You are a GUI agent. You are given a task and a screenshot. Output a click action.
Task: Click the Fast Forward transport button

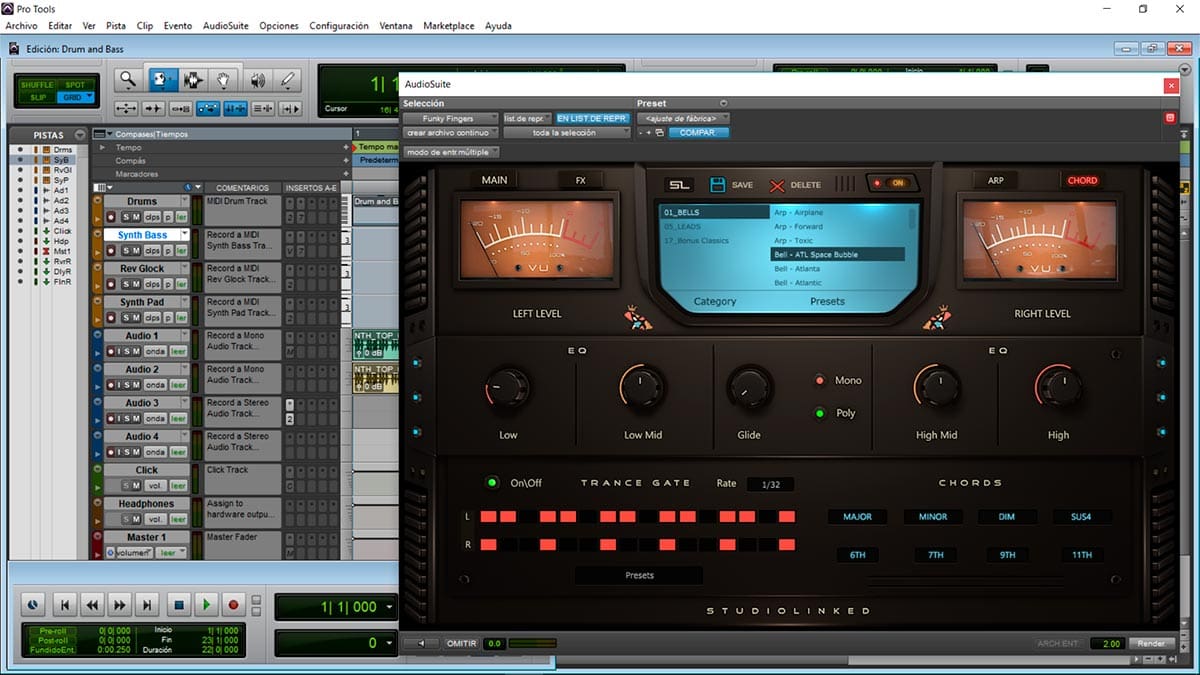click(120, 604)
